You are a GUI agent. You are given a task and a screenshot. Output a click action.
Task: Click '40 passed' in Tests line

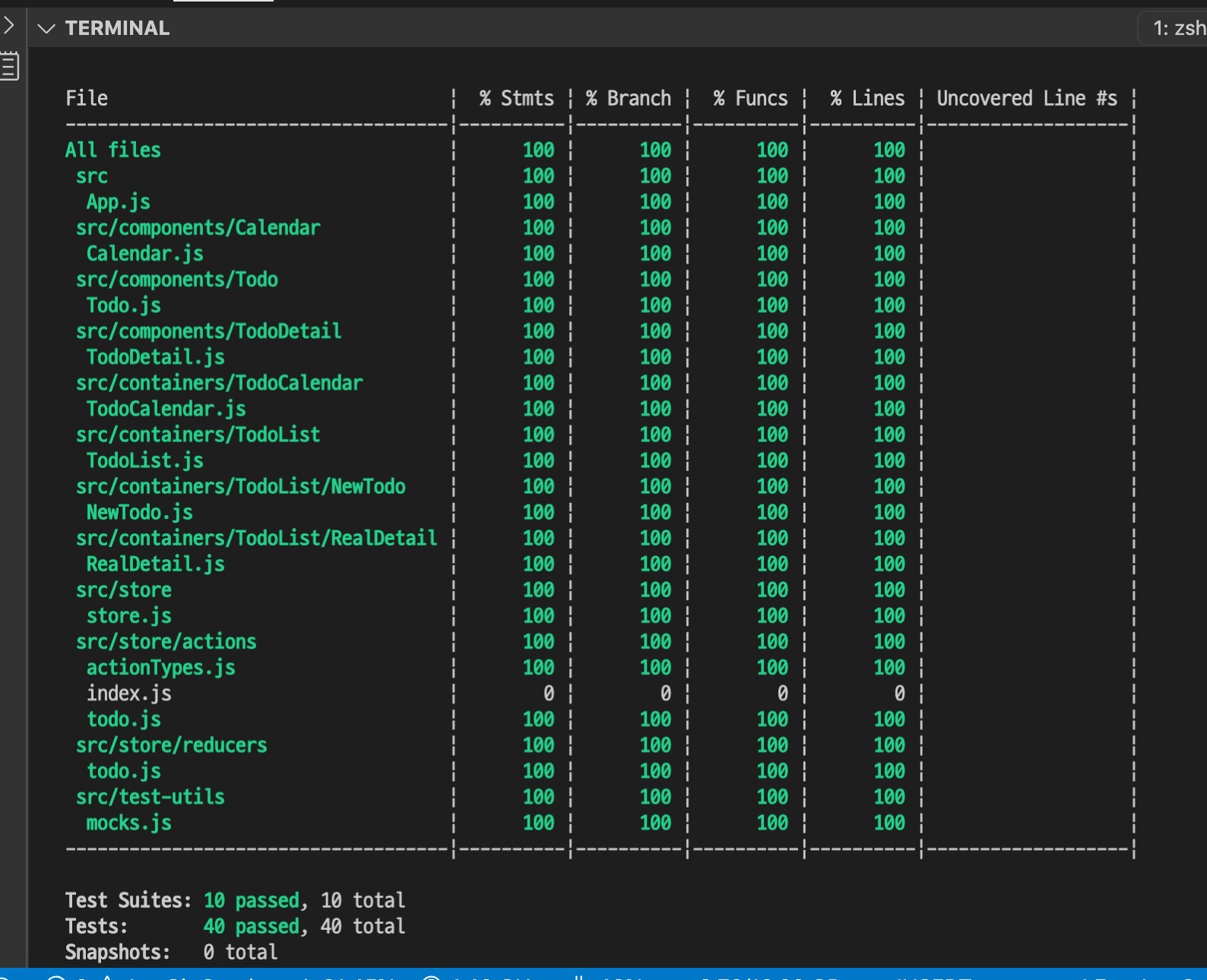pyautogui.click(x=252, y=926)
